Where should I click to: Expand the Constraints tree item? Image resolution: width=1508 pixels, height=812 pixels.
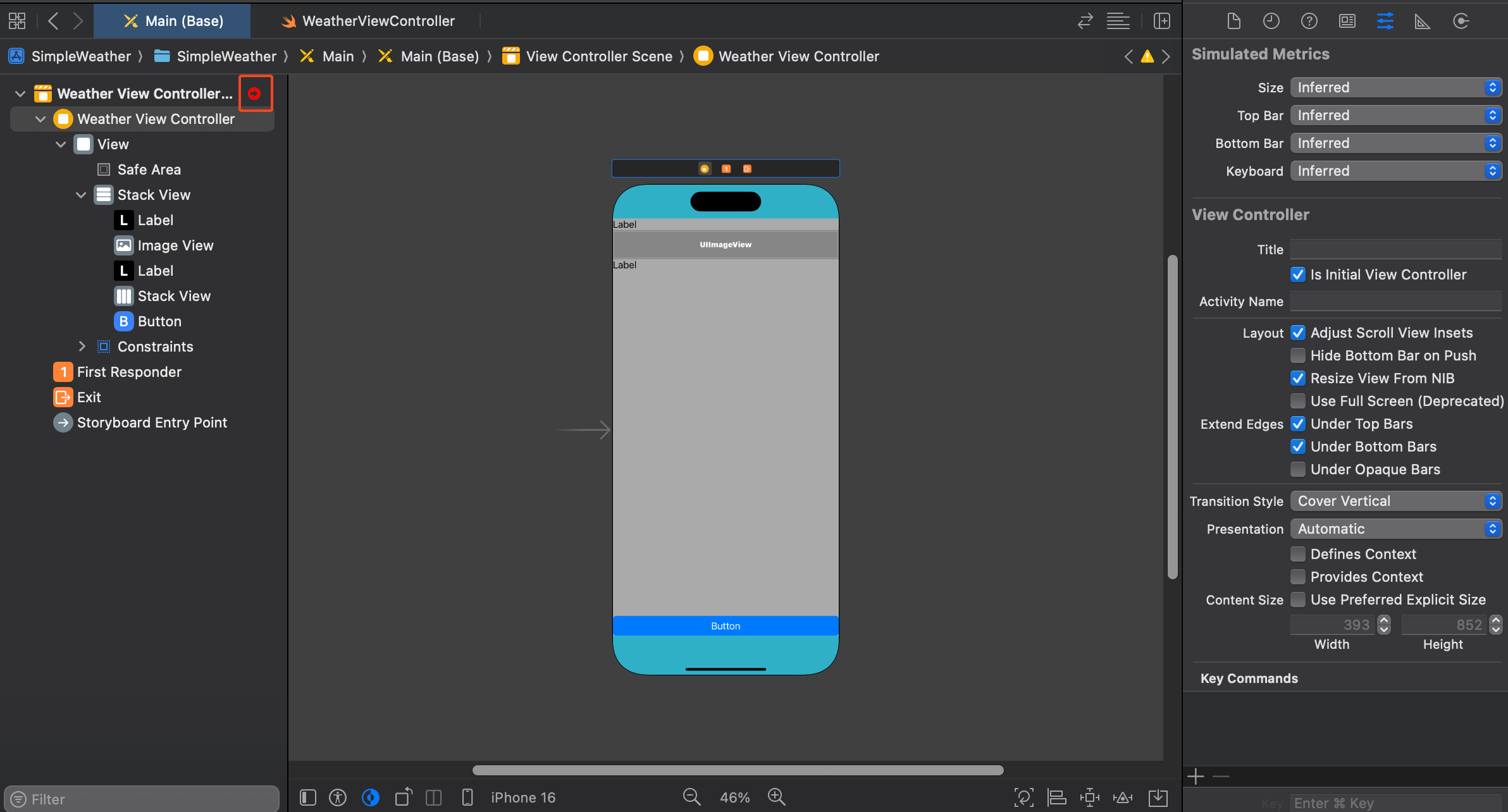tap(82, 347)
